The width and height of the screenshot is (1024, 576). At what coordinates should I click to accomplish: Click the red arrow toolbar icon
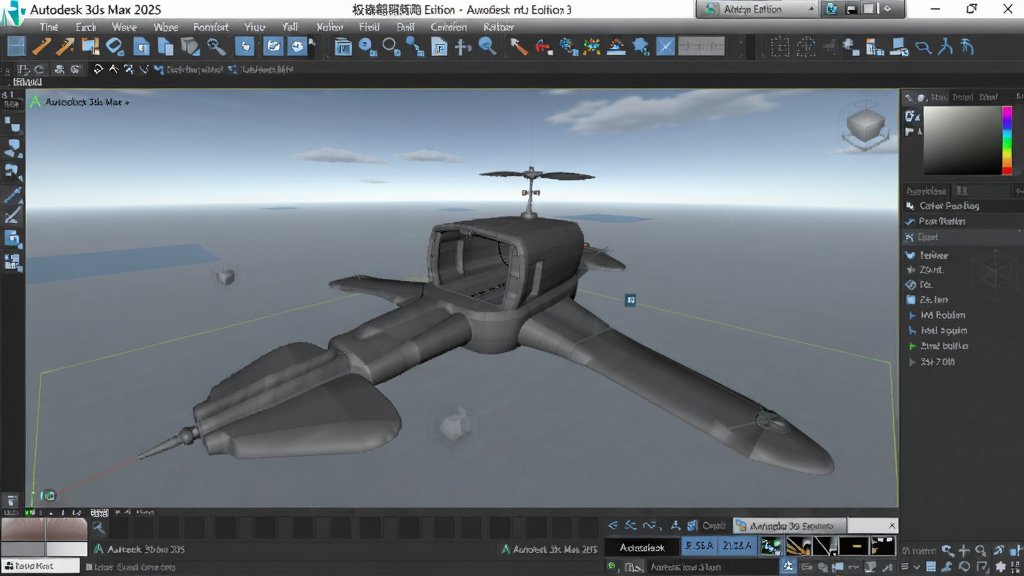tap(543, 46)
